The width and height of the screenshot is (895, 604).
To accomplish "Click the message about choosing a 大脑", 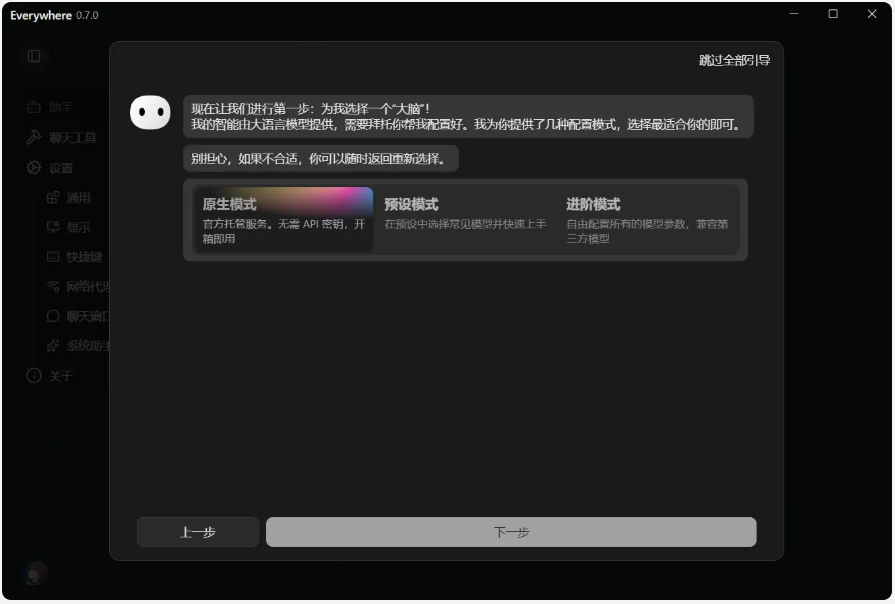I will (x=468, y=116).
